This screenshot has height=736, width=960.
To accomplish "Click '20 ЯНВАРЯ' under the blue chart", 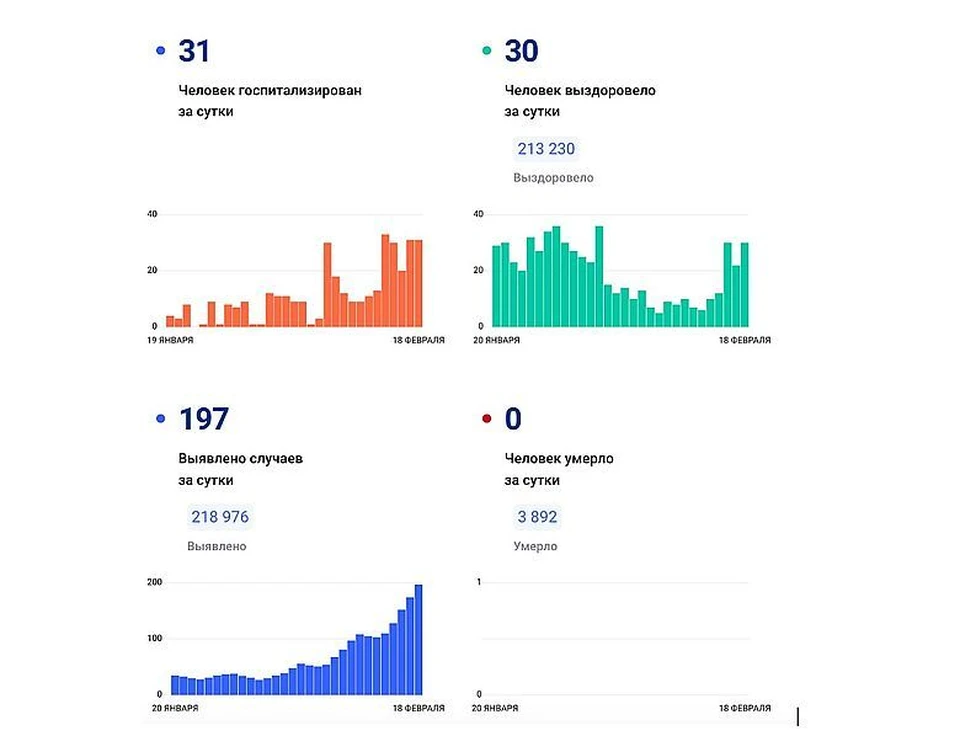I will [x=172, y=708].
